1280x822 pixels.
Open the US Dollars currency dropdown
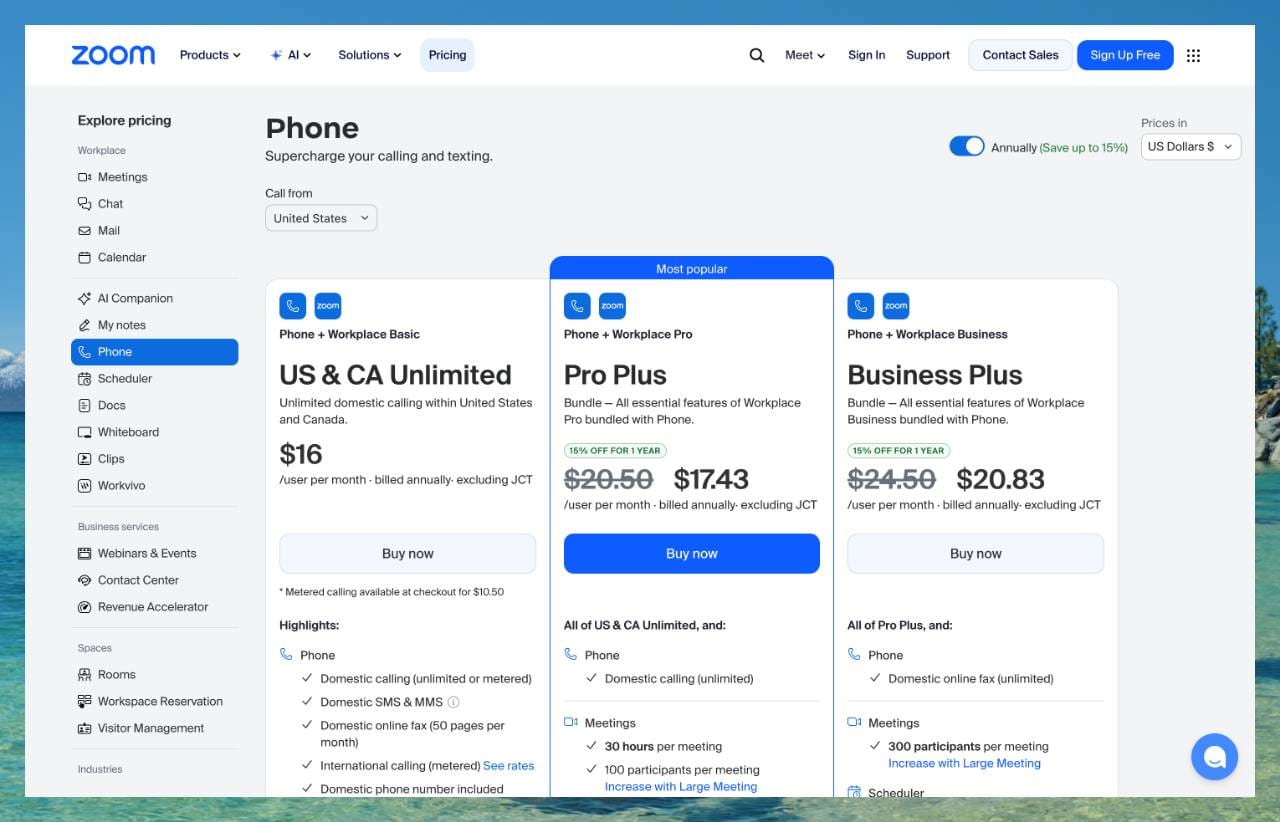(x=1190, y=147)
